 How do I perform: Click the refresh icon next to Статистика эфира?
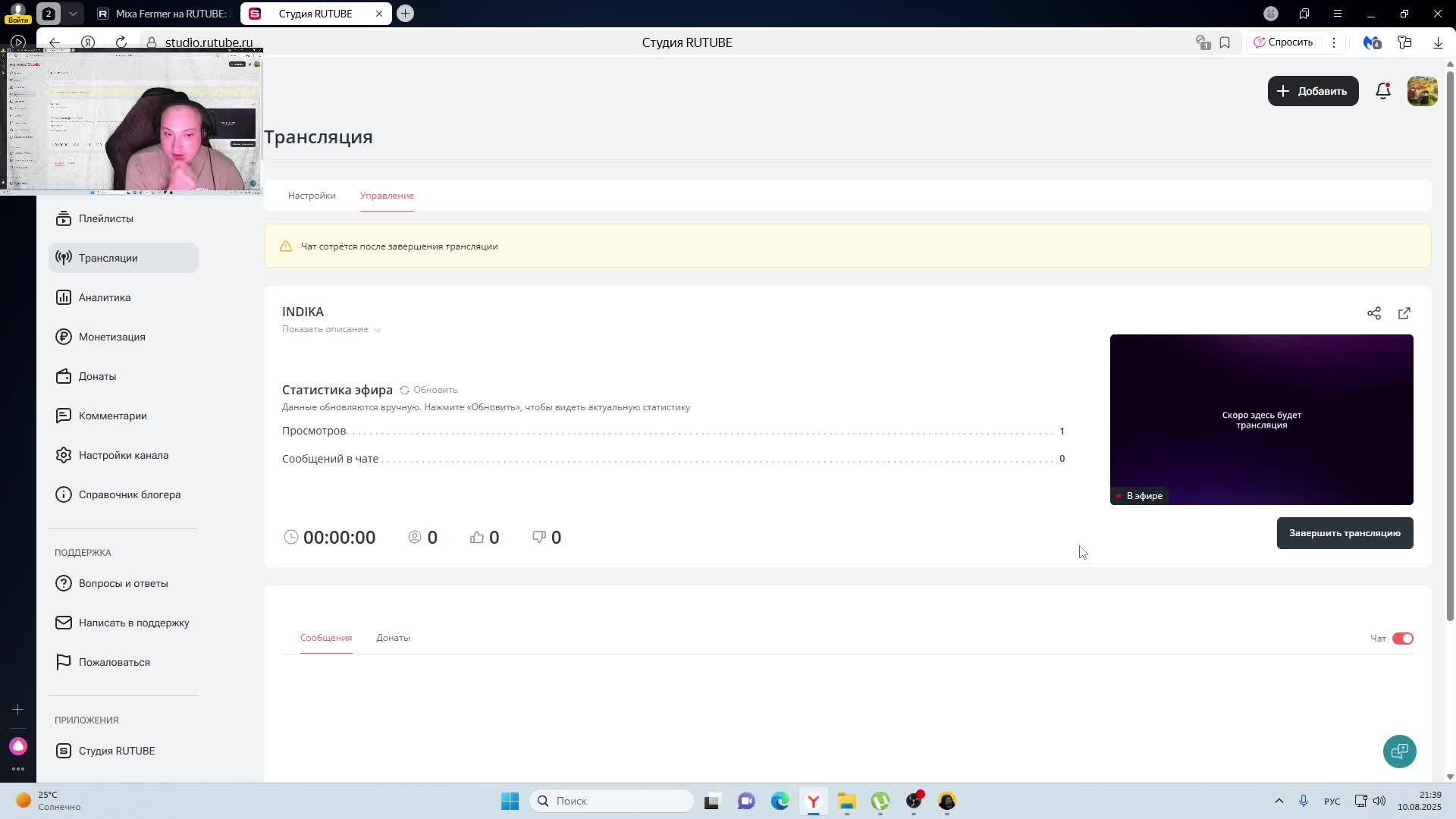tap(405, 390)
